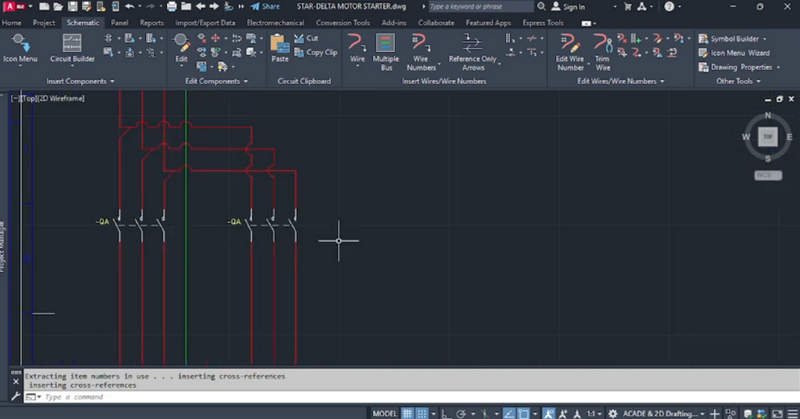
Task: Open the Help question mark icon
Action: (x=669, y=7)
